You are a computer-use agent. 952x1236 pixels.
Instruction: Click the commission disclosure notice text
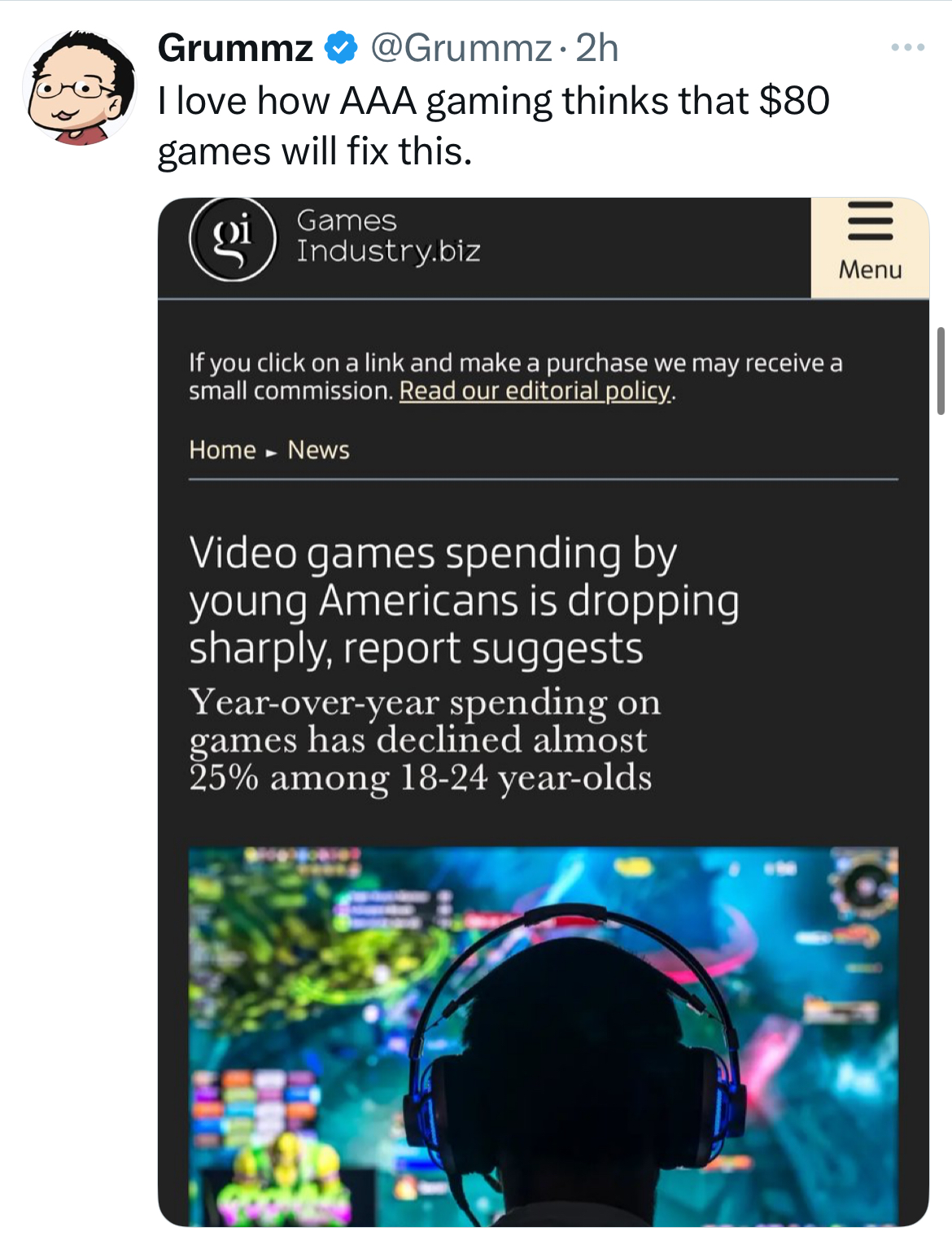click(515, 377)
